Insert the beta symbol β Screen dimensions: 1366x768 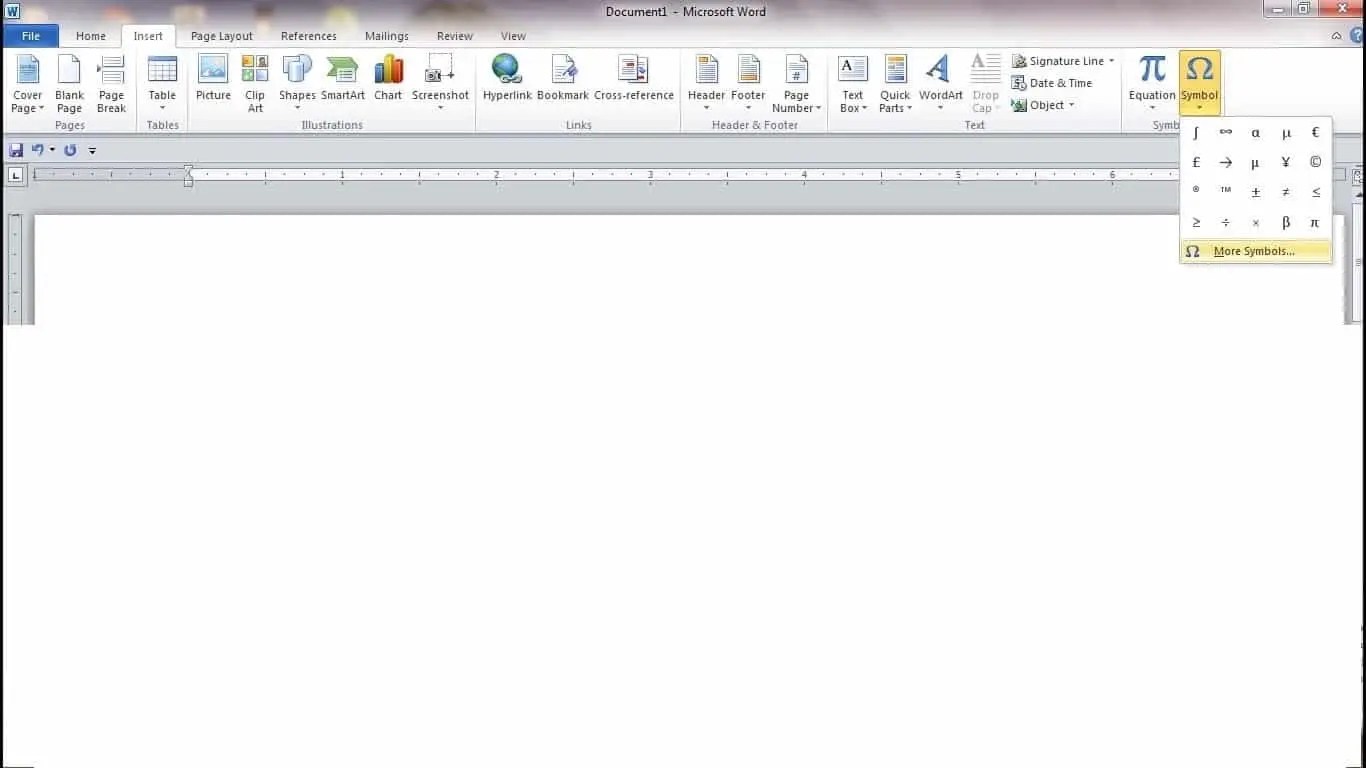point(1286,222)
